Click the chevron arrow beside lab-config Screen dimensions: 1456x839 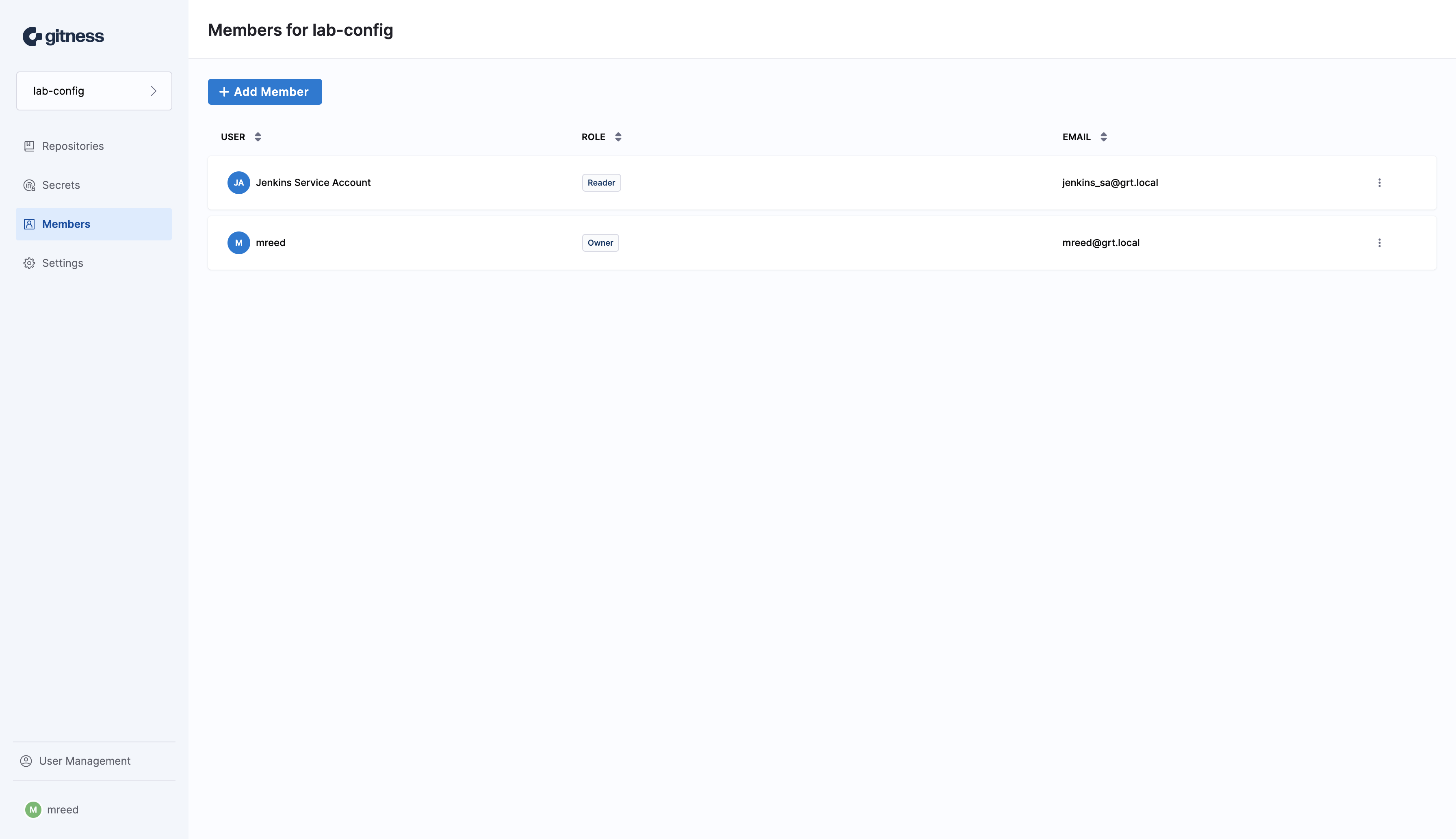pos(153,91)
